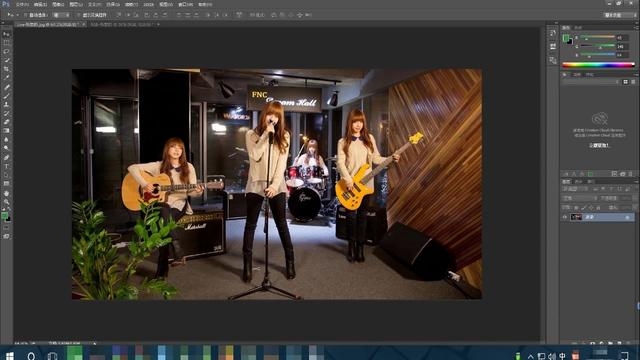Open the volume control in system tray
This screenshot has height=360, width=640.
tap(552, 356)
